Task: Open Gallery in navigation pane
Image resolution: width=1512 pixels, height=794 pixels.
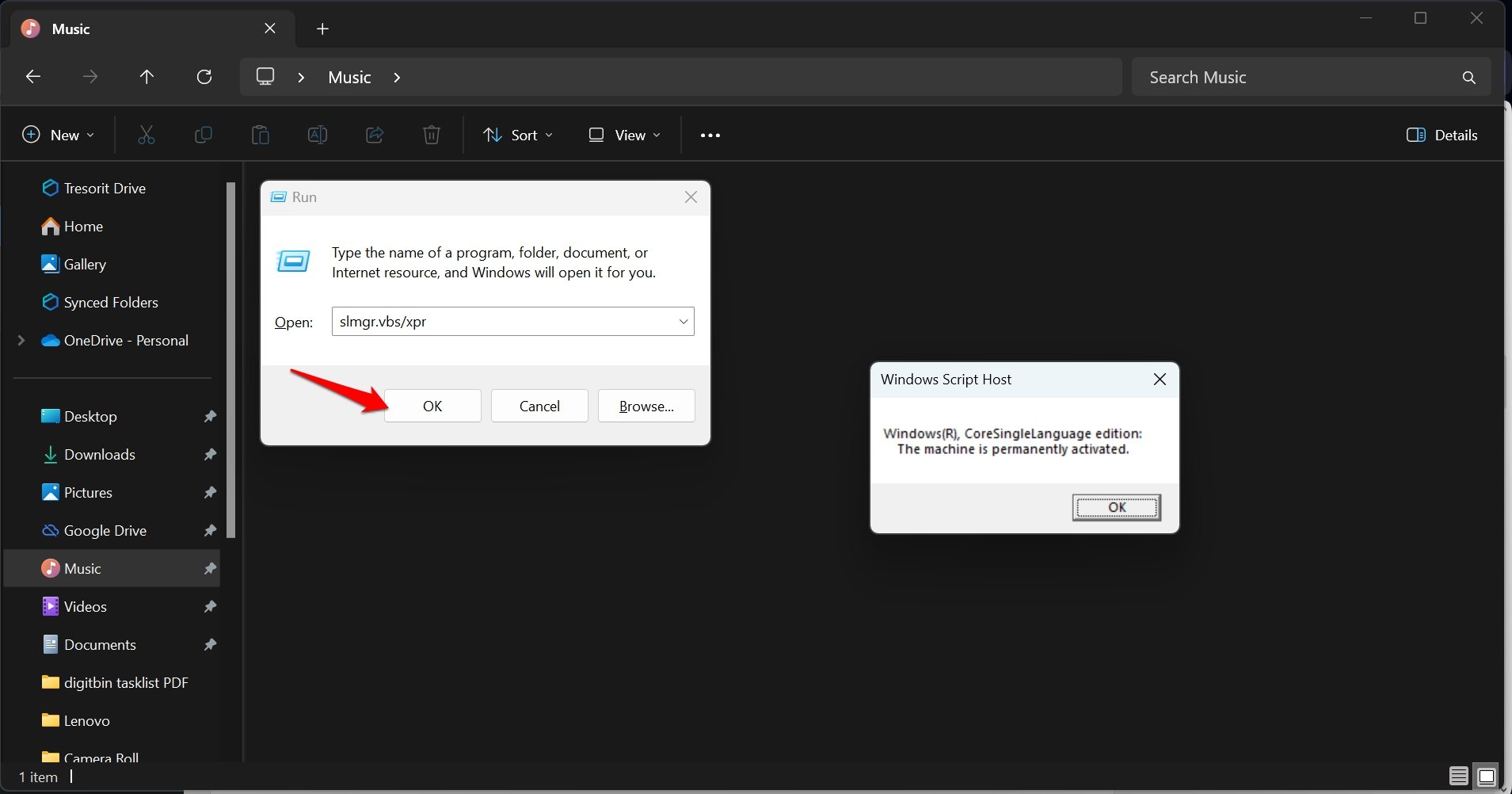Action: click(x=73, y=264)
